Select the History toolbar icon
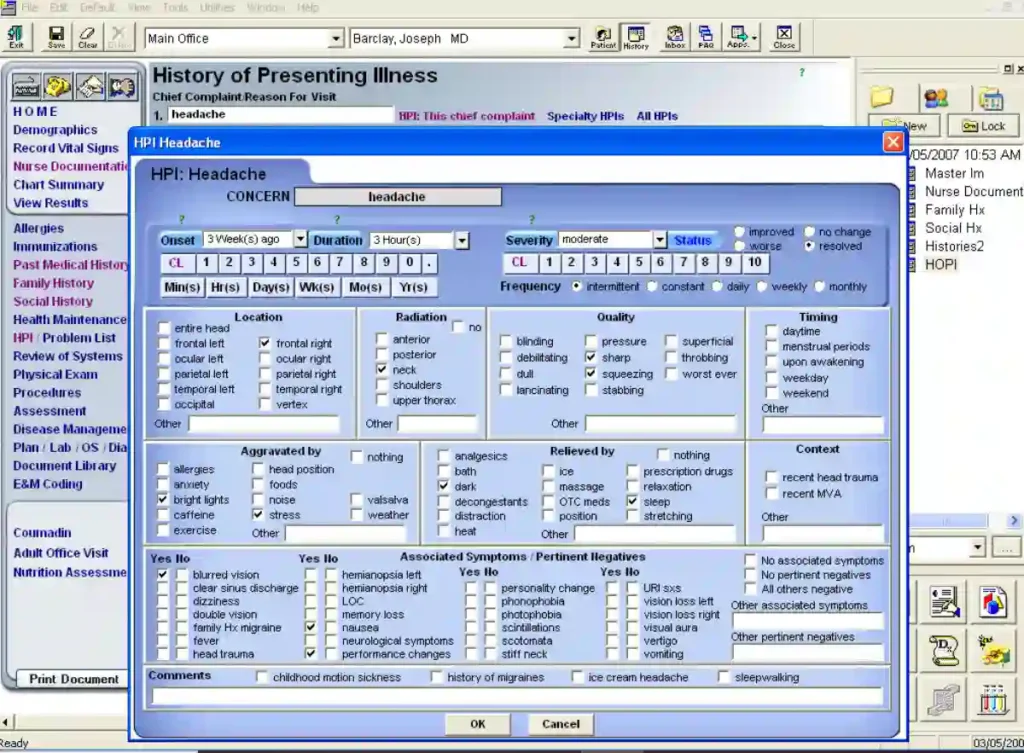The width and height of the screenshot is (1024, 753). pos(634,38)
